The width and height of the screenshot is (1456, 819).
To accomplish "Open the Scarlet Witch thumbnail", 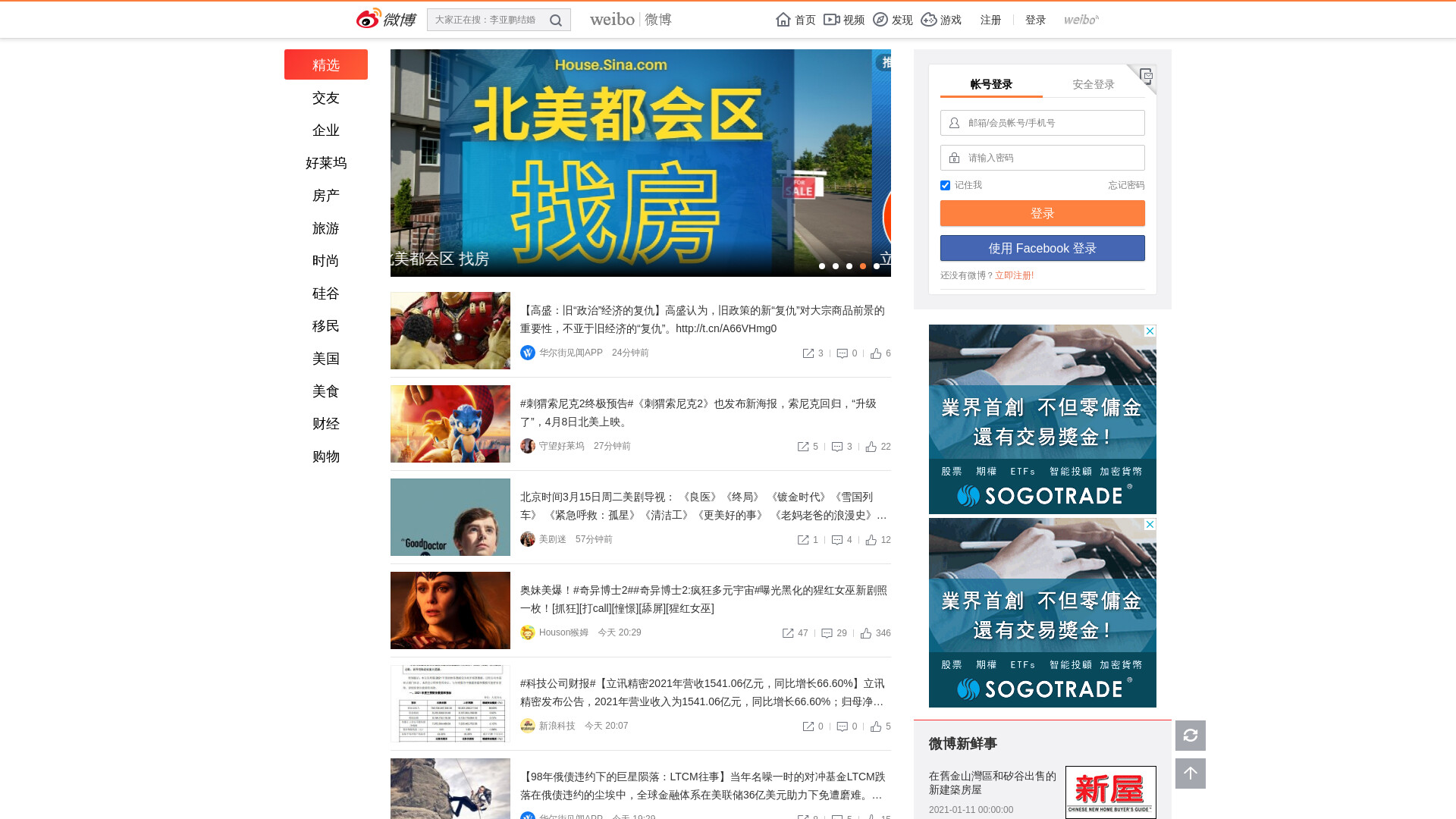I will click(x=450, y=610).
